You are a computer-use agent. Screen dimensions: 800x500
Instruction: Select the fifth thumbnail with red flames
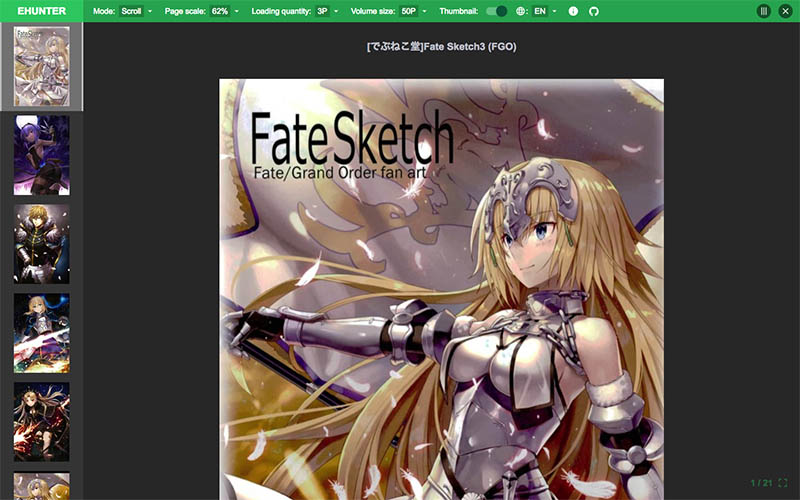click(41, 421)
